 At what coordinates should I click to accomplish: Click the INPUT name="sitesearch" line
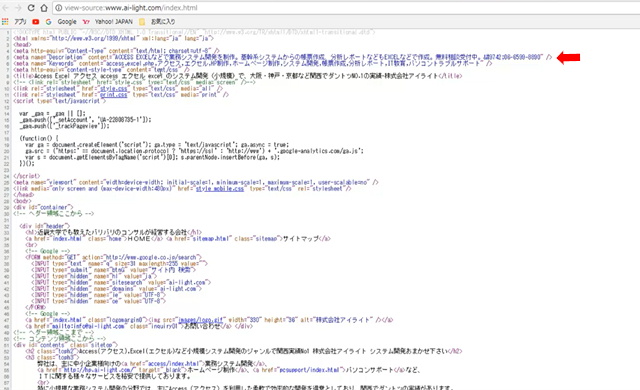click(121, 283)
